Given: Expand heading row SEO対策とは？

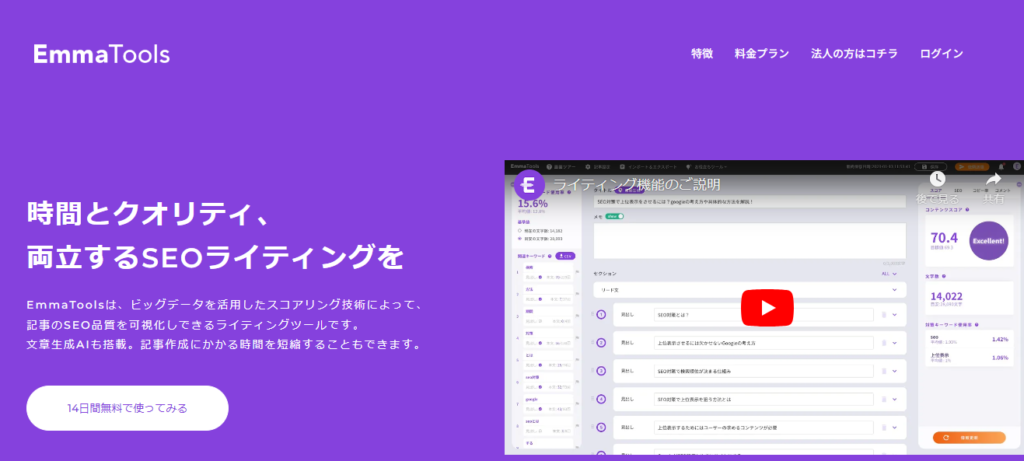Looking at the screenshot, I should click(895, 315).
